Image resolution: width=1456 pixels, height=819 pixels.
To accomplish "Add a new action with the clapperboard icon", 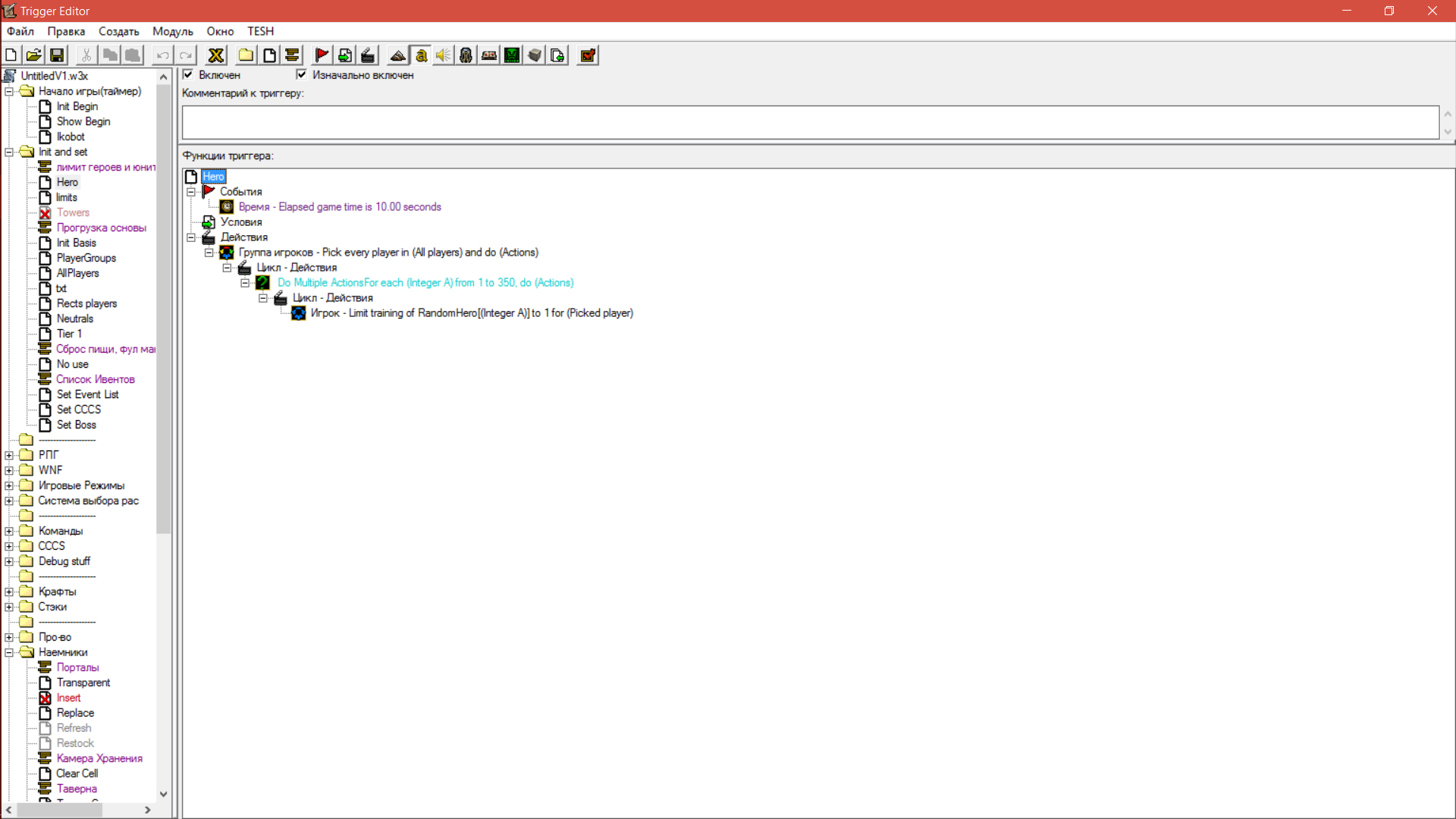I will click(x=368, y=55).
